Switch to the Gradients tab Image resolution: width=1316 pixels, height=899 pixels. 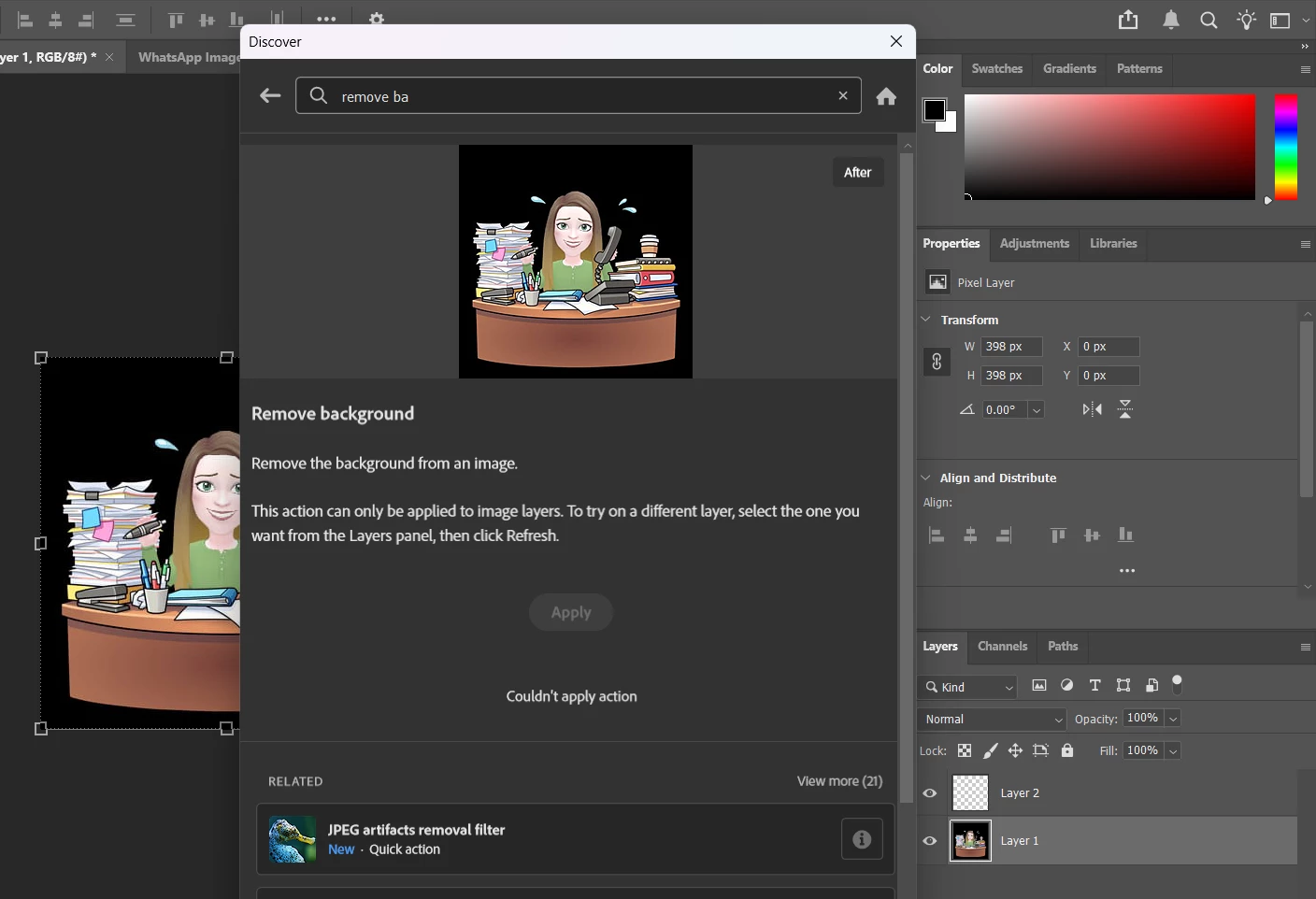tap(1069, 69)
